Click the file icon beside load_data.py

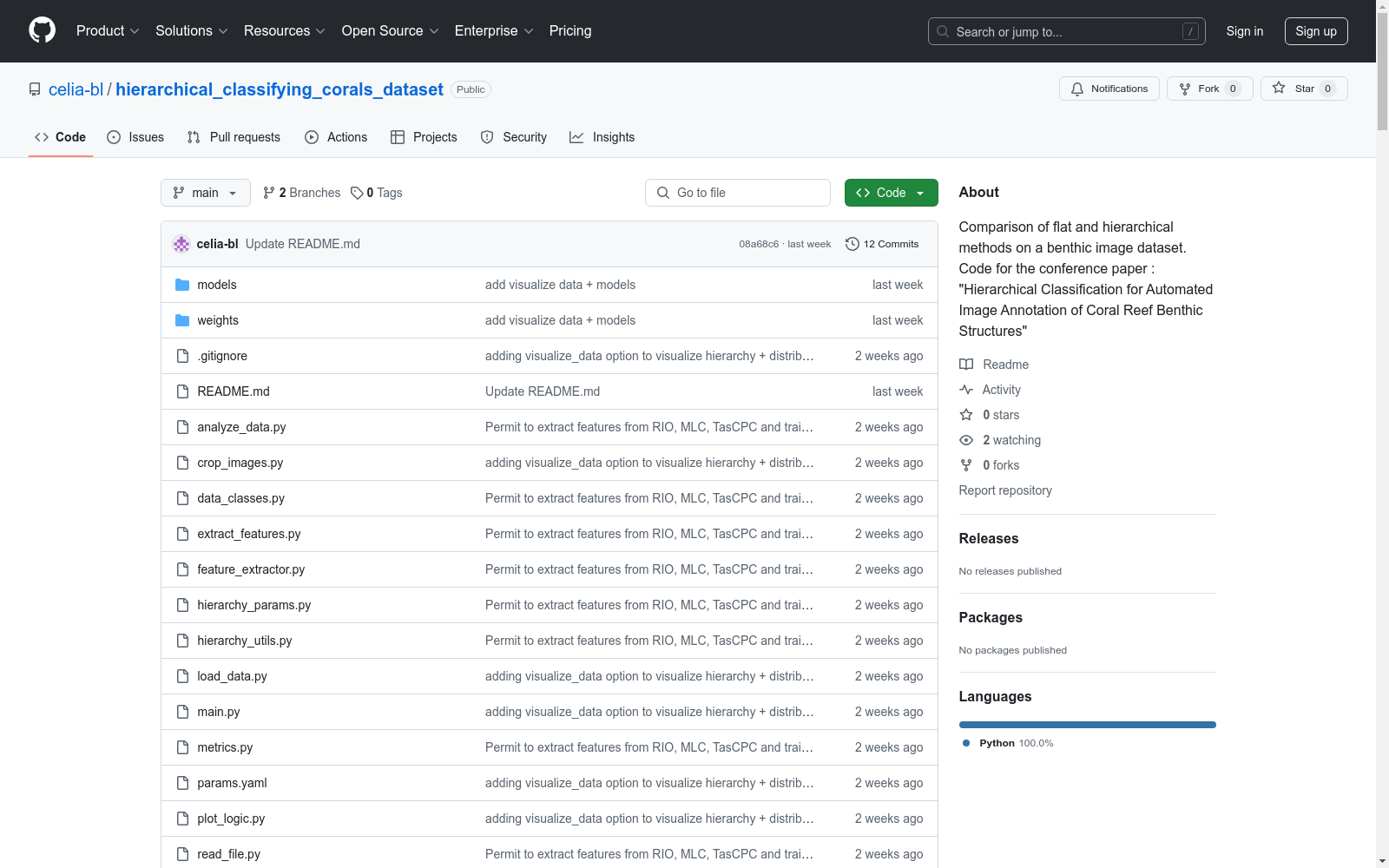pyautogui.click(x=182, y=676)
